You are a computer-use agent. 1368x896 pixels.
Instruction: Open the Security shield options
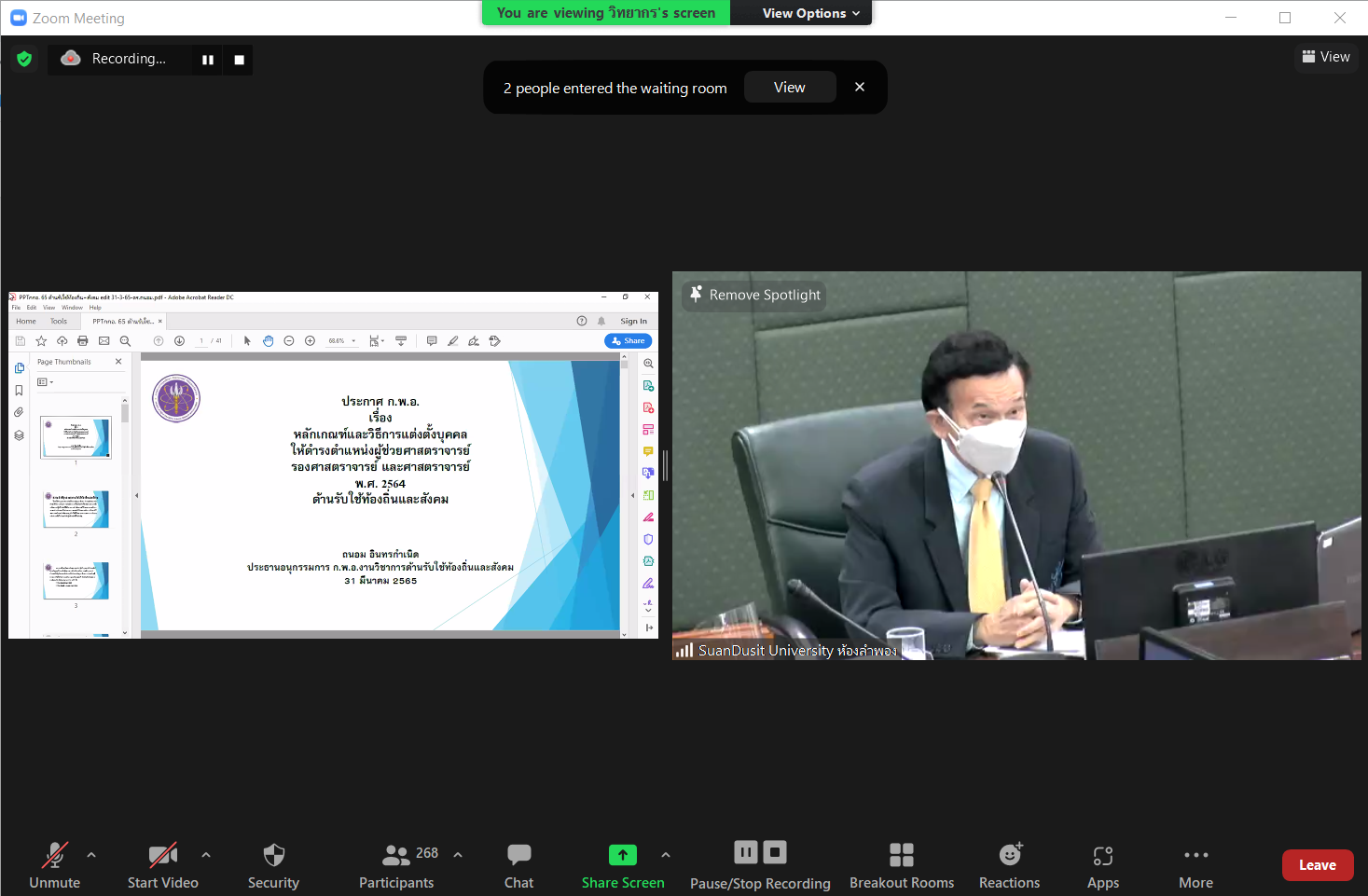tap(273, 865)
